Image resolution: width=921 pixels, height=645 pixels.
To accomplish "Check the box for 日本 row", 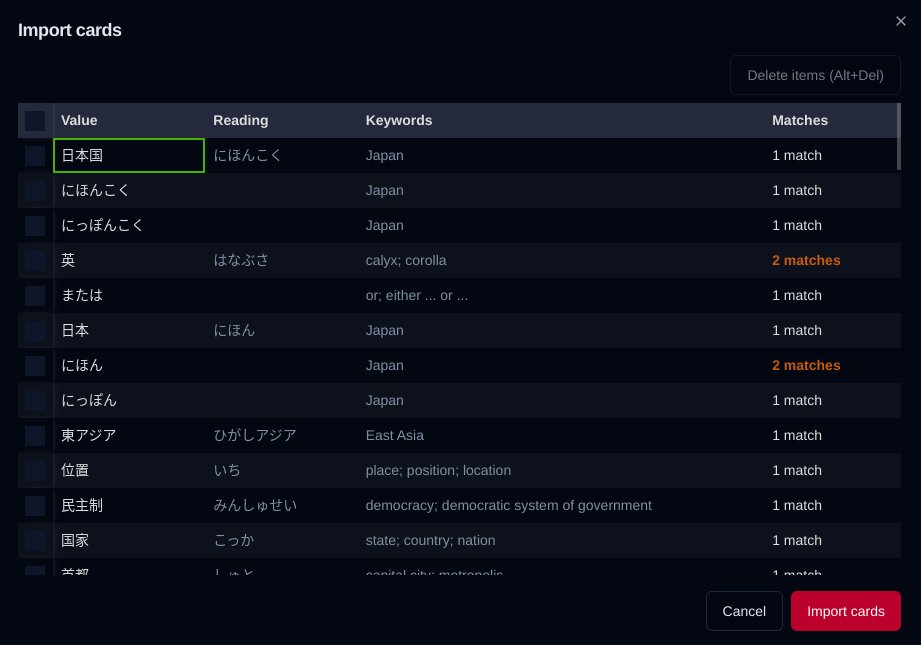I will (x=35, y=331).
